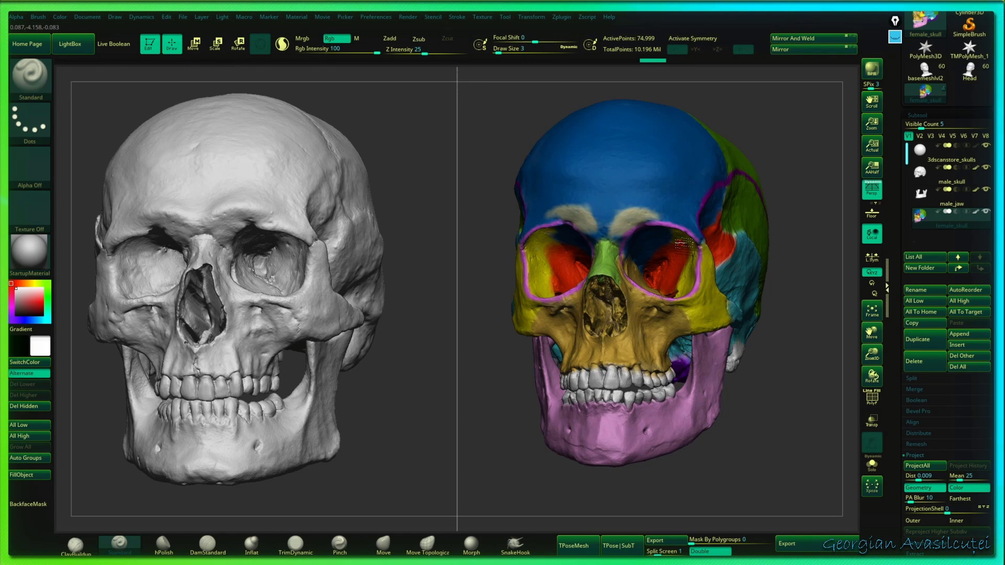Click the BPR render button
Viewport: 1005px width, 565px height.
tap(872, 69)
